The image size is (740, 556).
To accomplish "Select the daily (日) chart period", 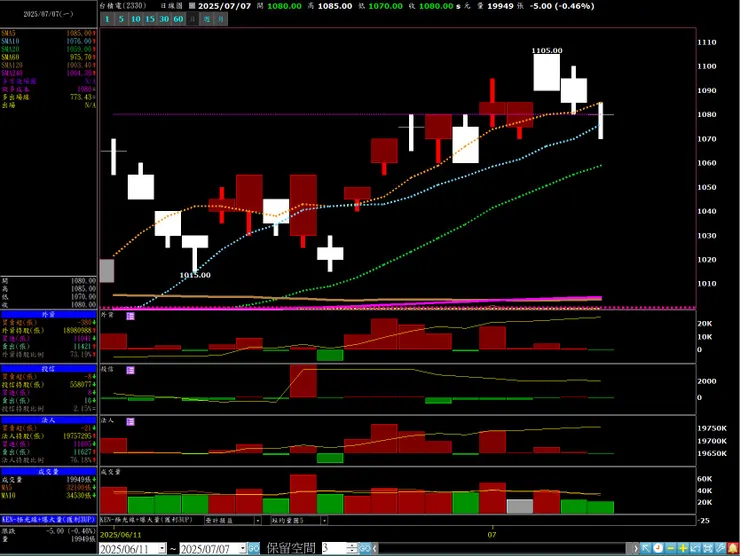I will [193, 19].
